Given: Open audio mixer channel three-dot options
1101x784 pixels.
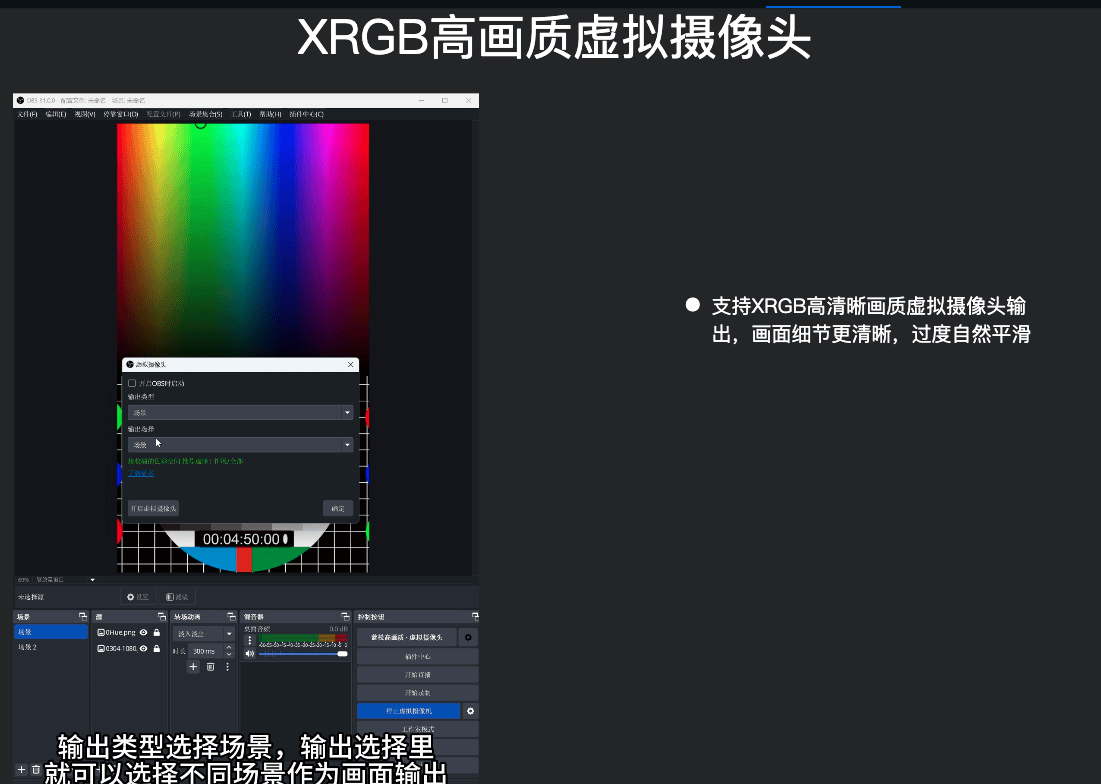Looking at the screenshot, I should pyautogui.click(x=250, y=640).
